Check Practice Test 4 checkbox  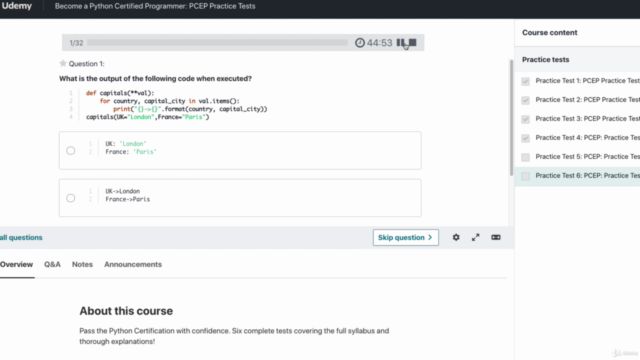pyautogui.click(x=525, y=138)
